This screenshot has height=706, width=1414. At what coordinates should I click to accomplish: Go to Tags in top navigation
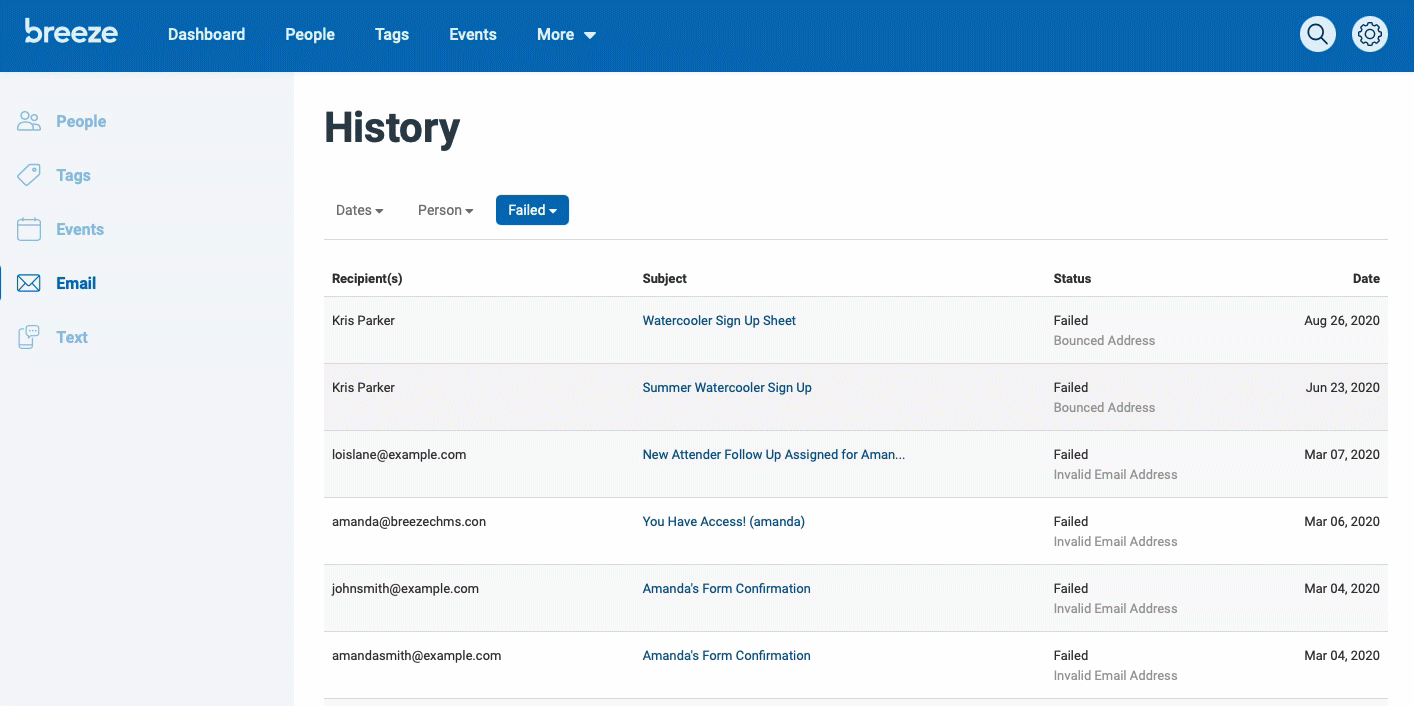tap(392, 34)
